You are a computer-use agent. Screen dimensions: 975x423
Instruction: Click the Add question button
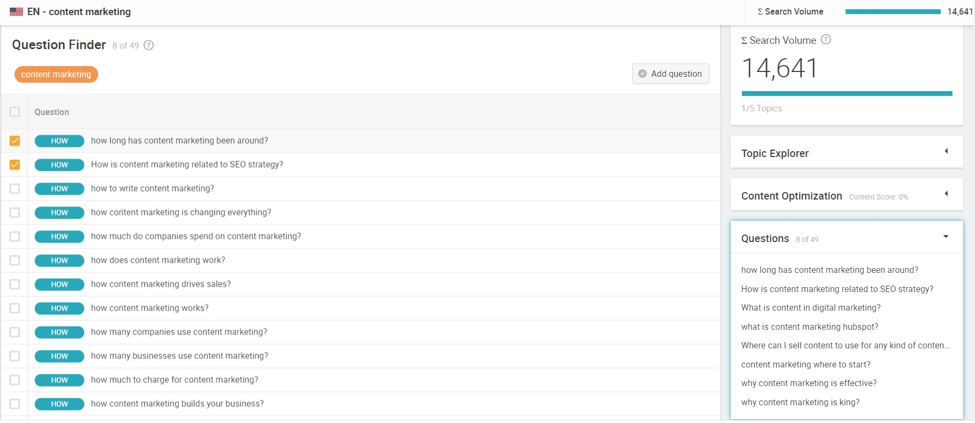click(x=670, y=73)
